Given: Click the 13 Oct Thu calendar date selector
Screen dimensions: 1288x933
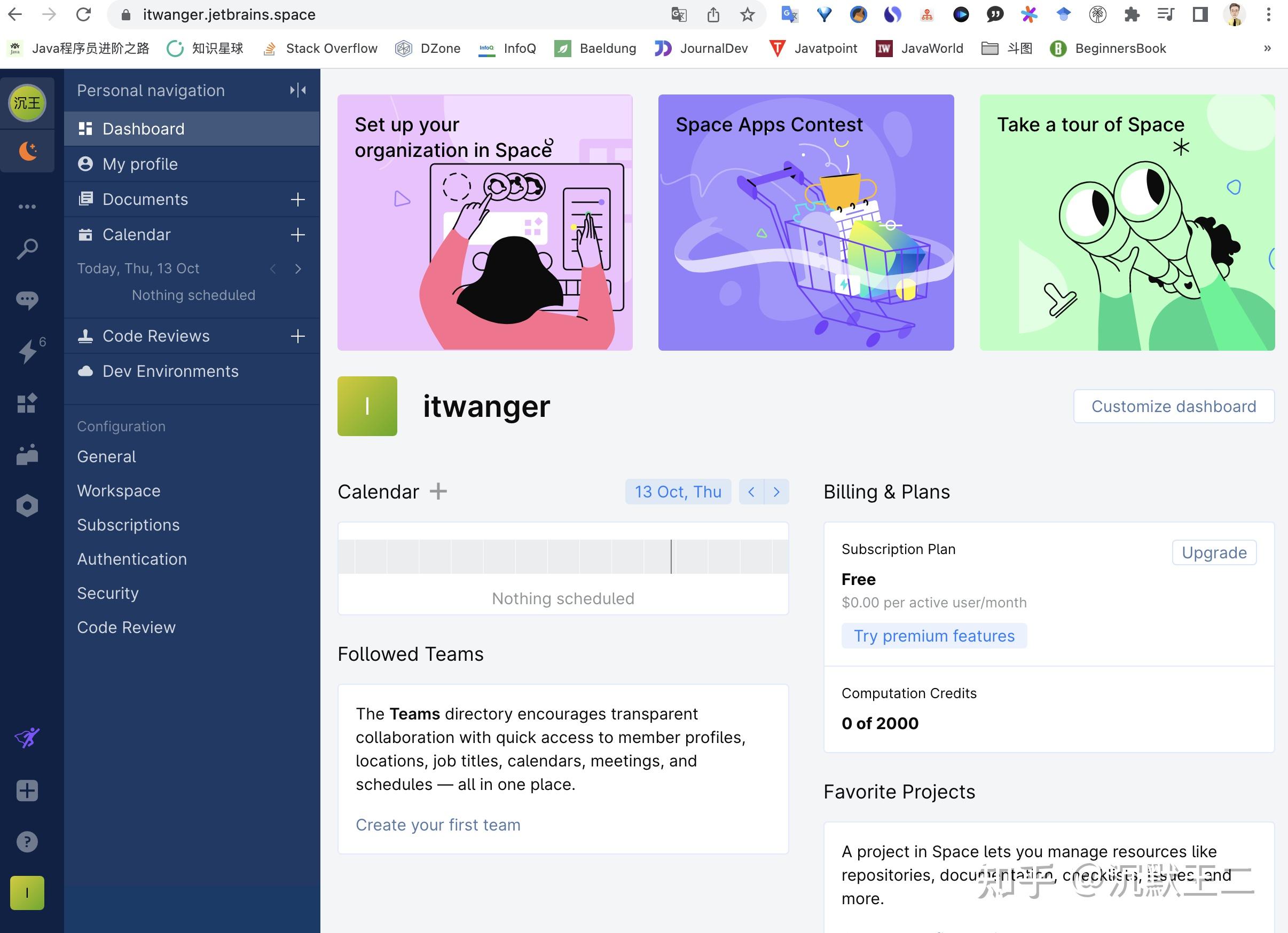Looking at the screenshot, I should 679,492.
